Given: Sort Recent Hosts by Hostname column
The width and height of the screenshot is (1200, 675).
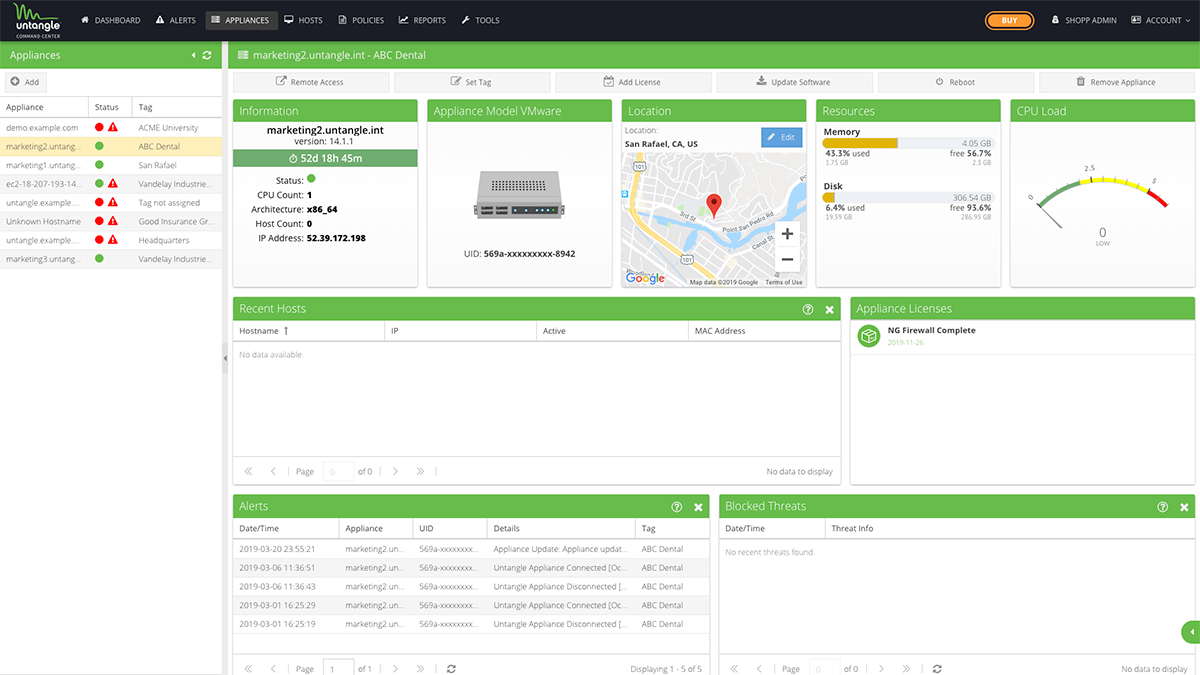Looking at the screenshot, I should point(309,331).
